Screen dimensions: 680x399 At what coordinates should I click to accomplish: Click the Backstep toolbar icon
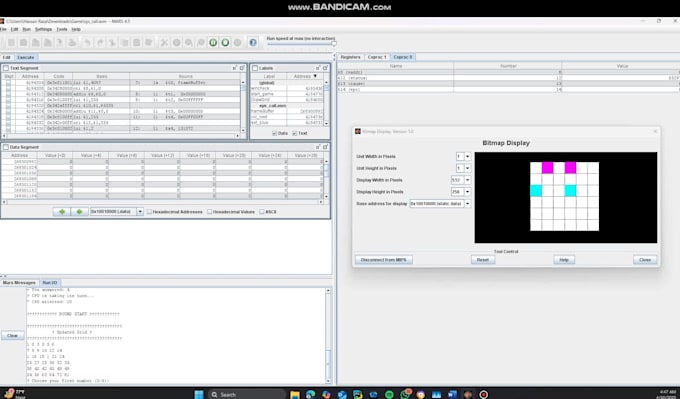tap(201, 43)
